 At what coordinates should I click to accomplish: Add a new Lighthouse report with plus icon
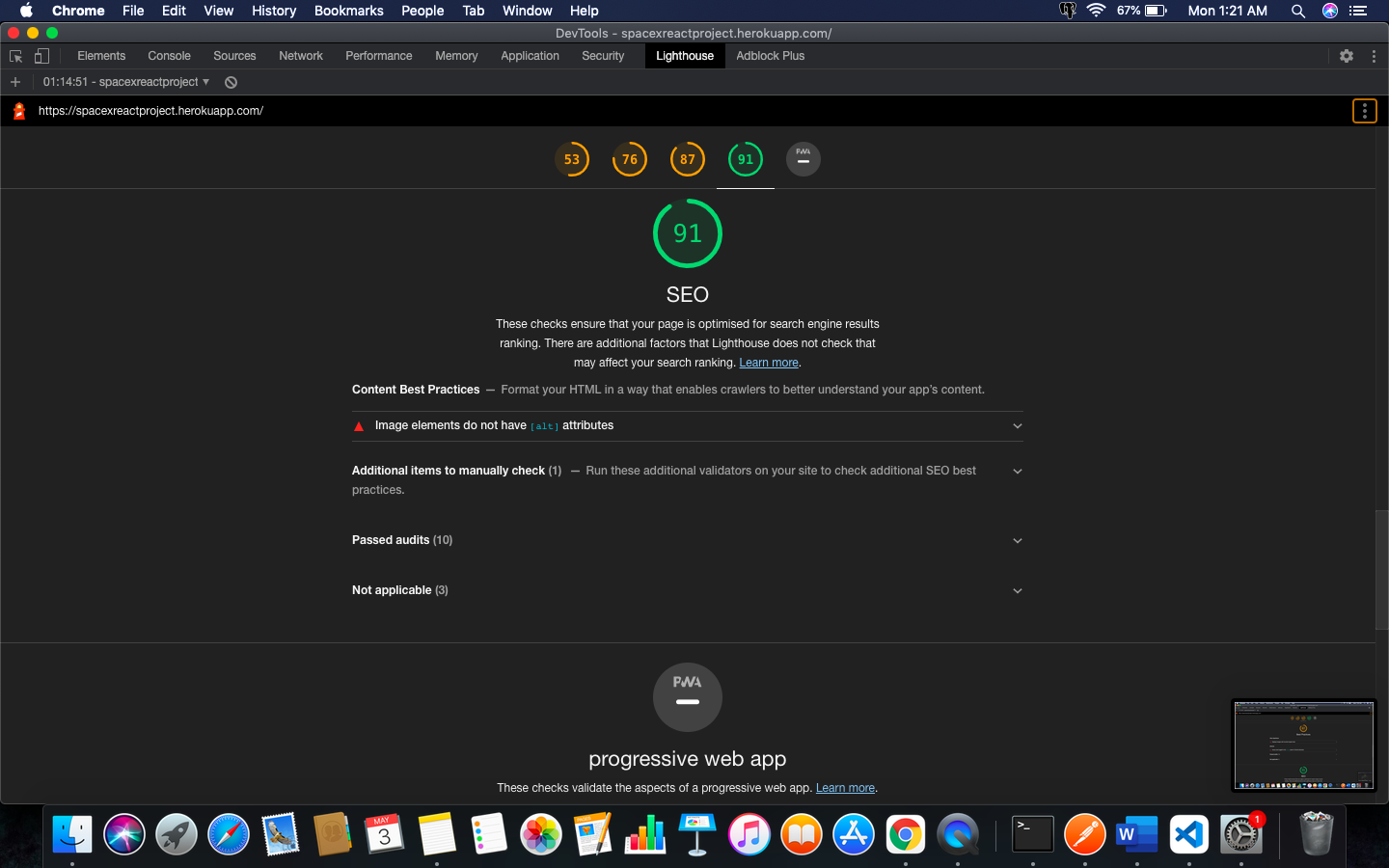(x=15, y=82)
